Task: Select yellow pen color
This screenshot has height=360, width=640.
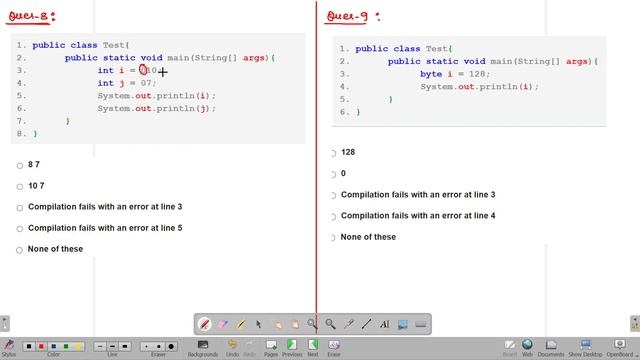Action: (x=78, y=346)
